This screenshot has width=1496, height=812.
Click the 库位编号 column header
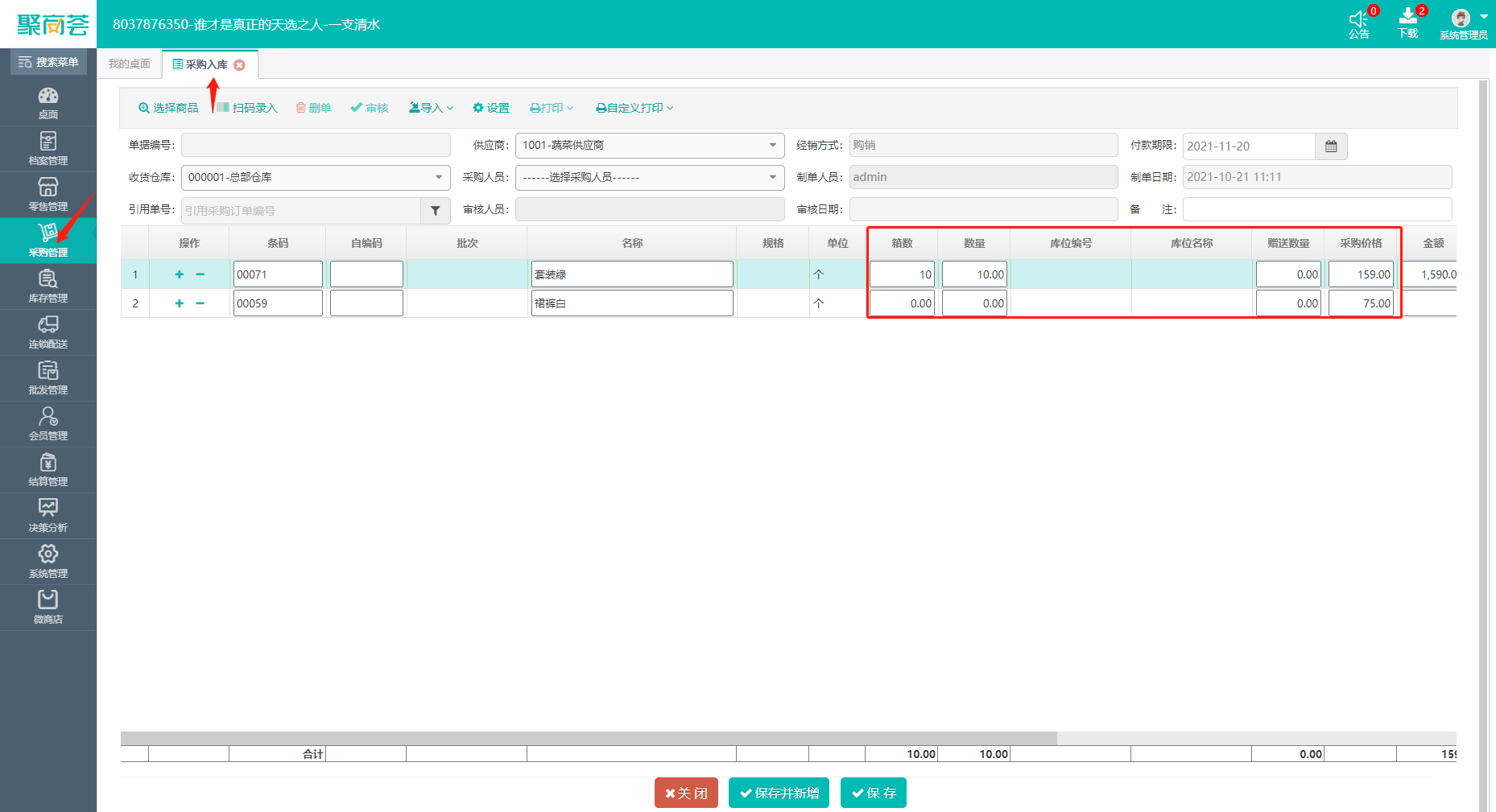(1071, 243)
